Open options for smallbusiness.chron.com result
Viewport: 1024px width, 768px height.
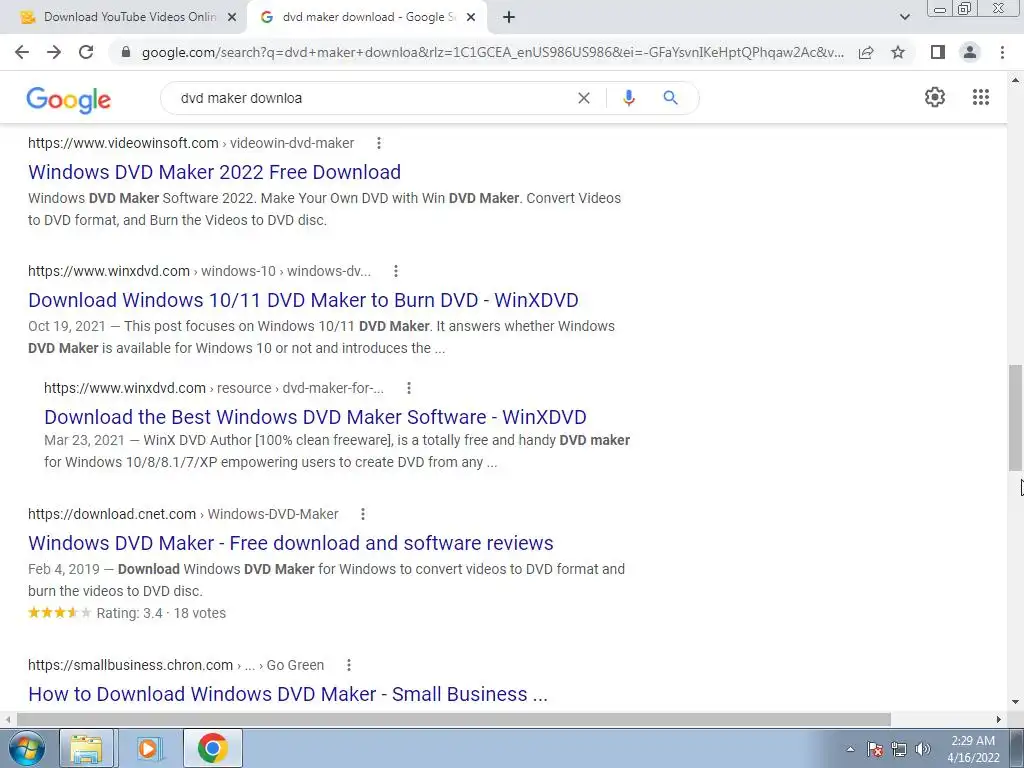pyautogui.click(x=349, y=665)
